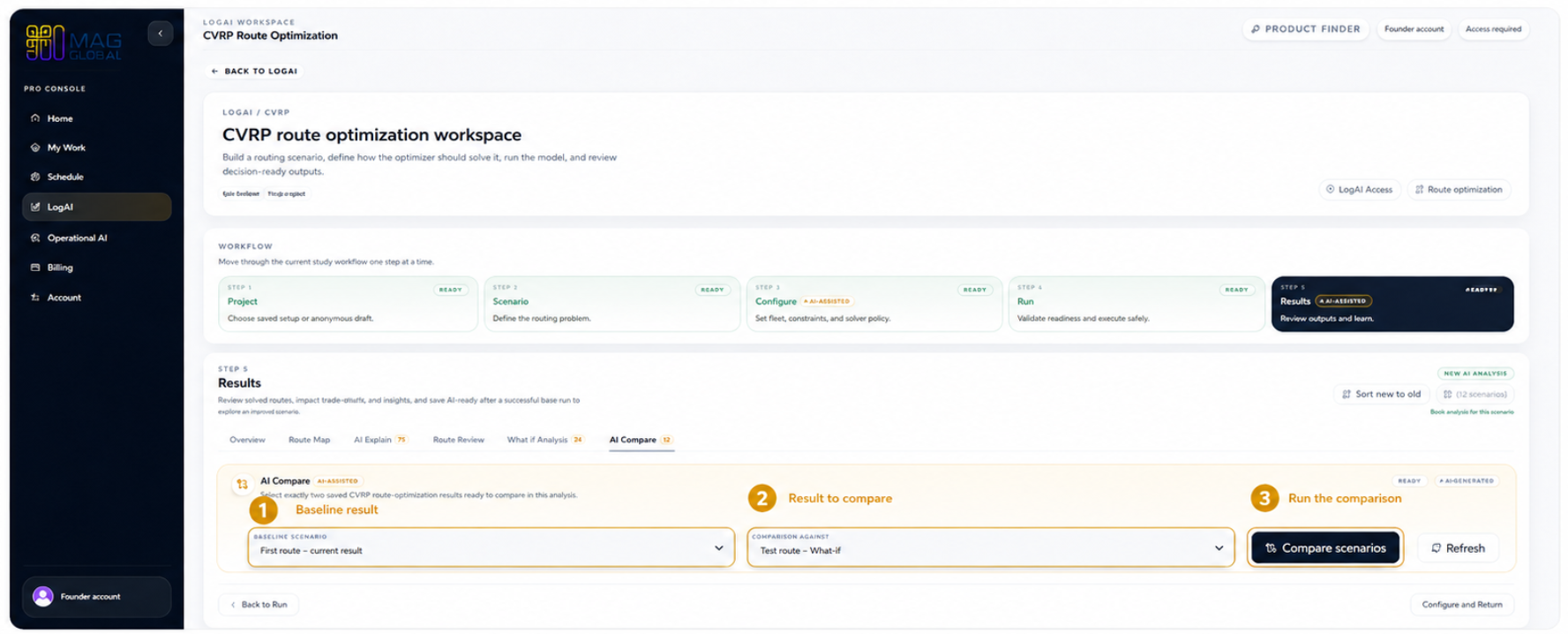This screenshot has width=1568, height=634.
Task: Open the AI Explain tab
Action: click(379, 440)
